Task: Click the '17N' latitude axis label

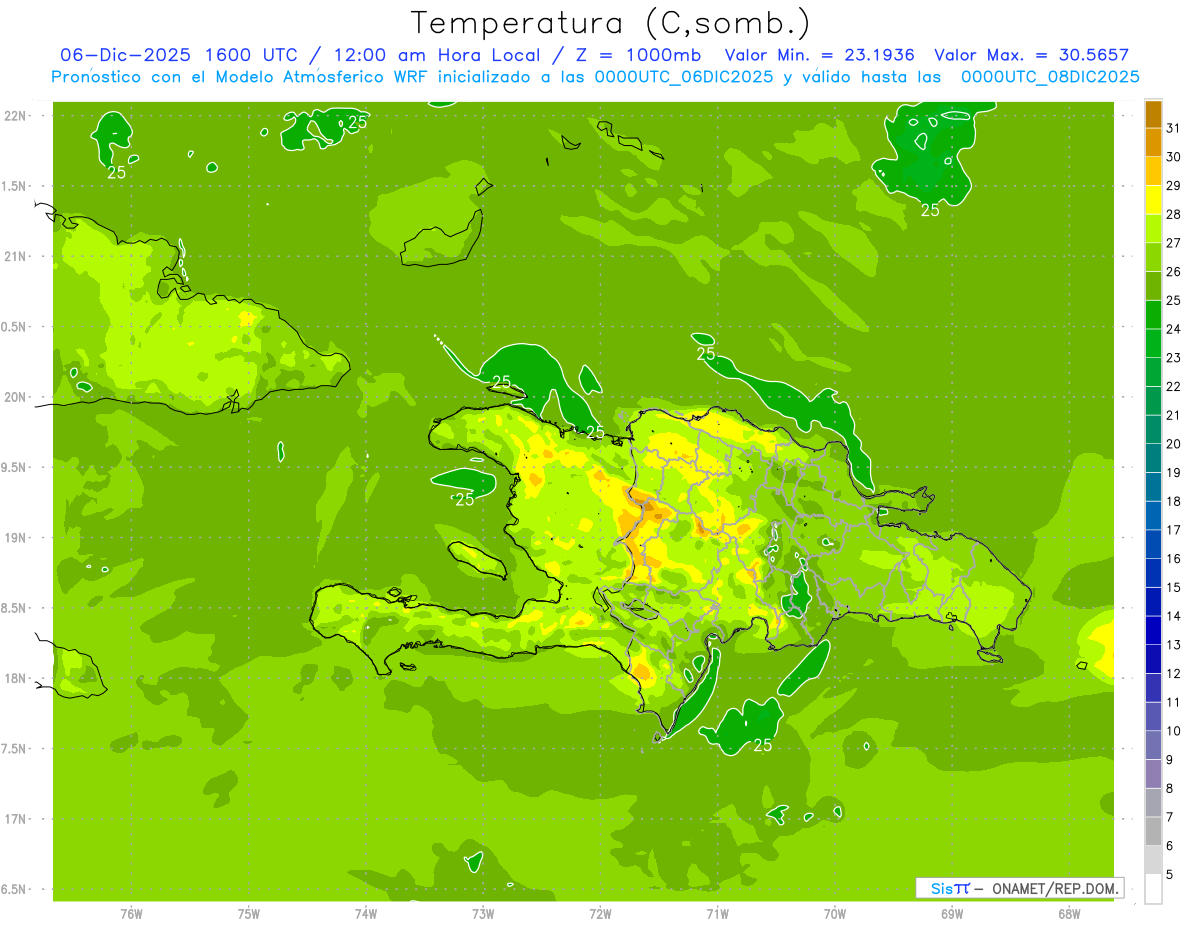Action: click(x=15, y=819)
